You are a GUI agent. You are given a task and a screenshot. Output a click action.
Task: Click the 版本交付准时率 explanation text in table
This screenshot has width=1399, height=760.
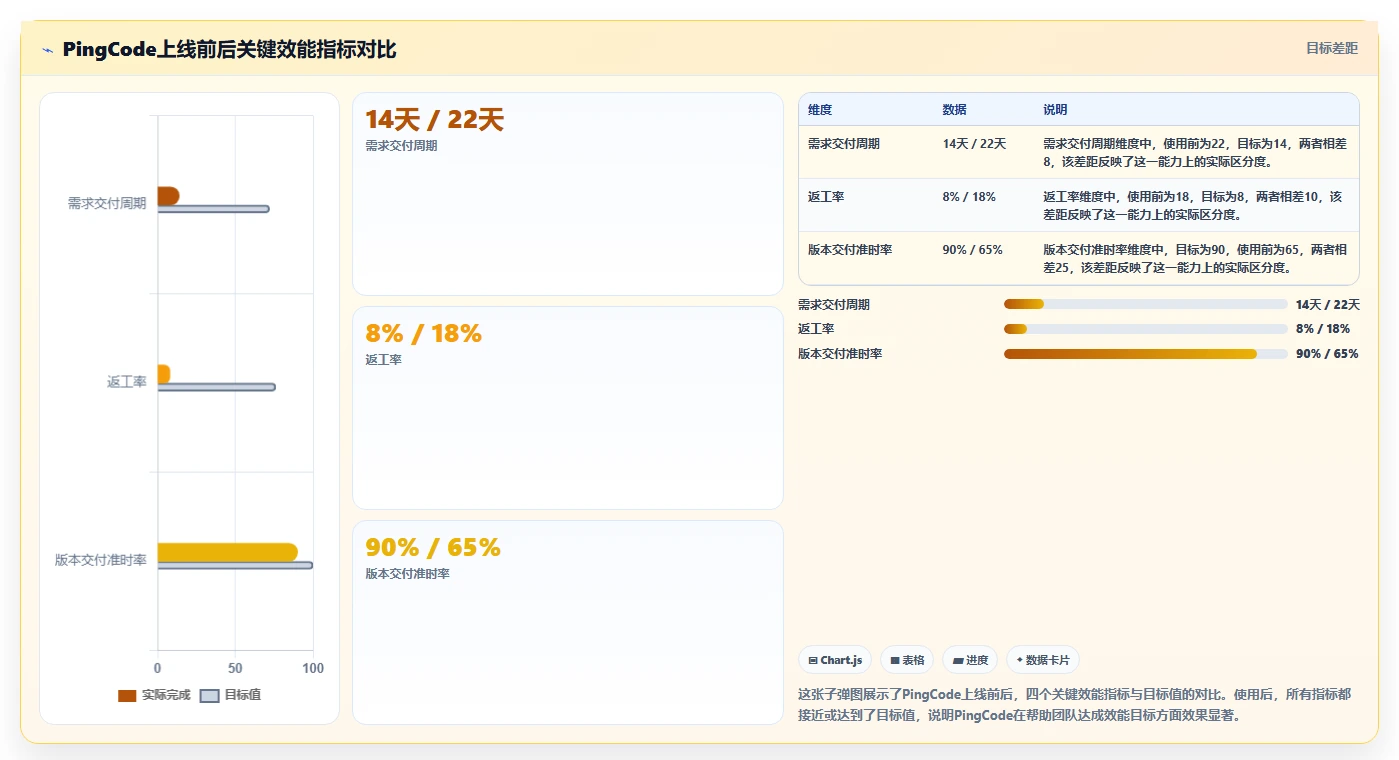1195,258
